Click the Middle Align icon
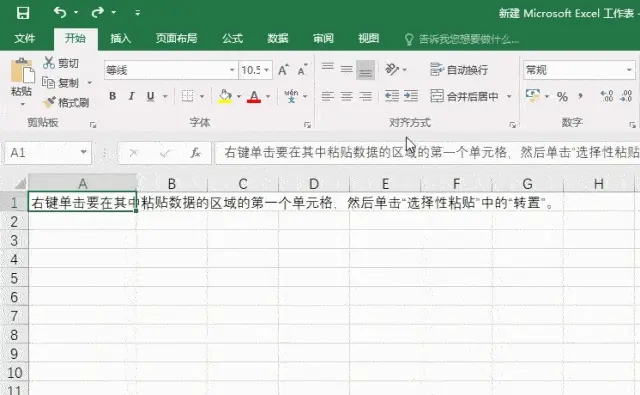This screenshot has width=640, height=395. (346, 69)
